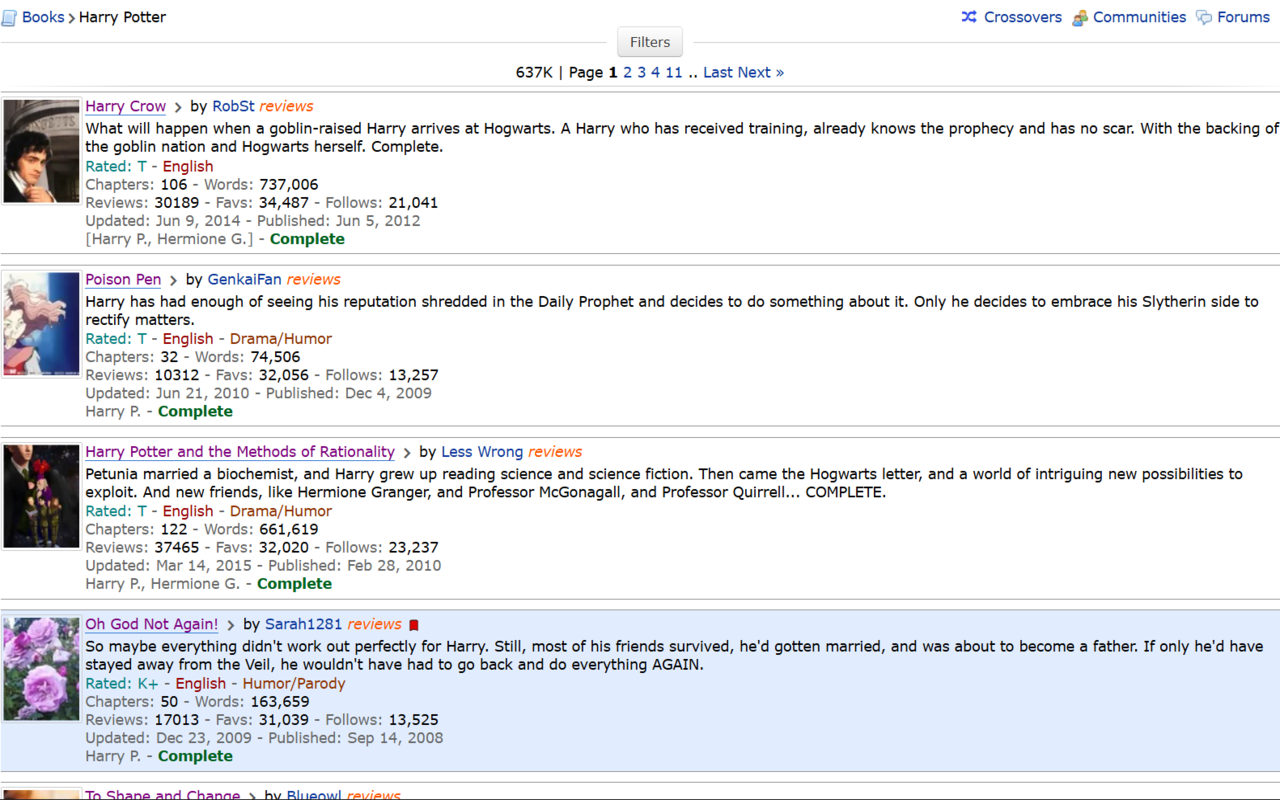
Task: Click the current page number "1"
Action: (613, 72)
